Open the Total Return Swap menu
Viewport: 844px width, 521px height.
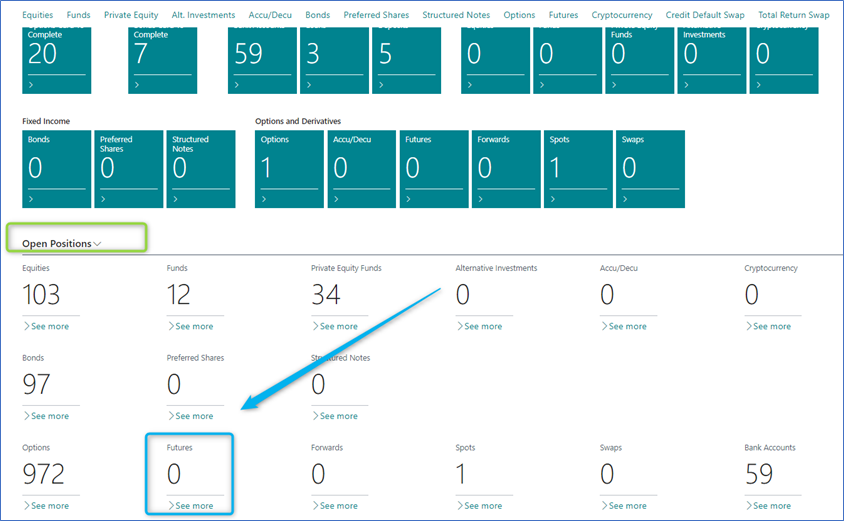point(793,15)
